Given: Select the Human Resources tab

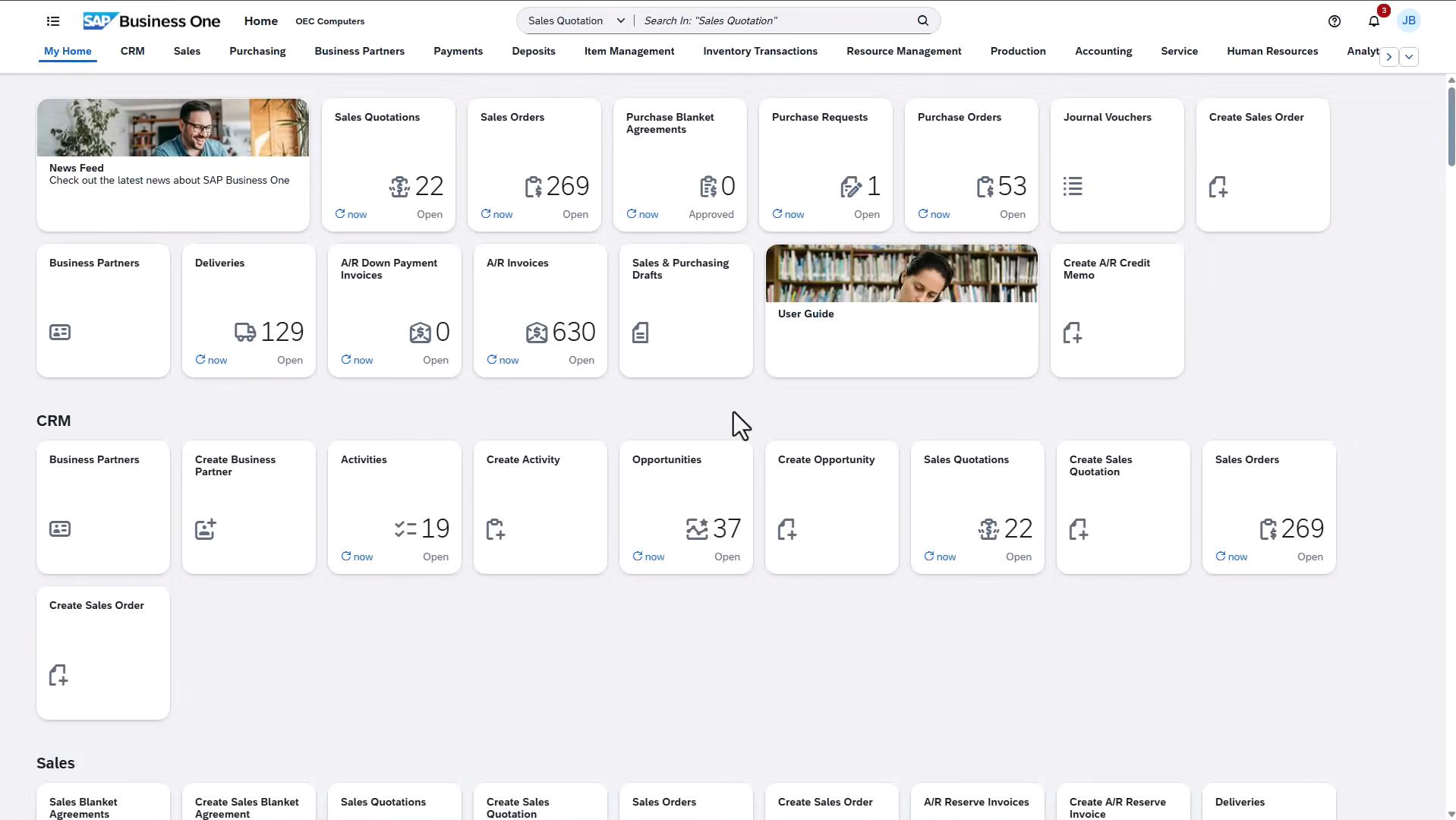Looking at the screenshot, I should tap(1272, 51).
